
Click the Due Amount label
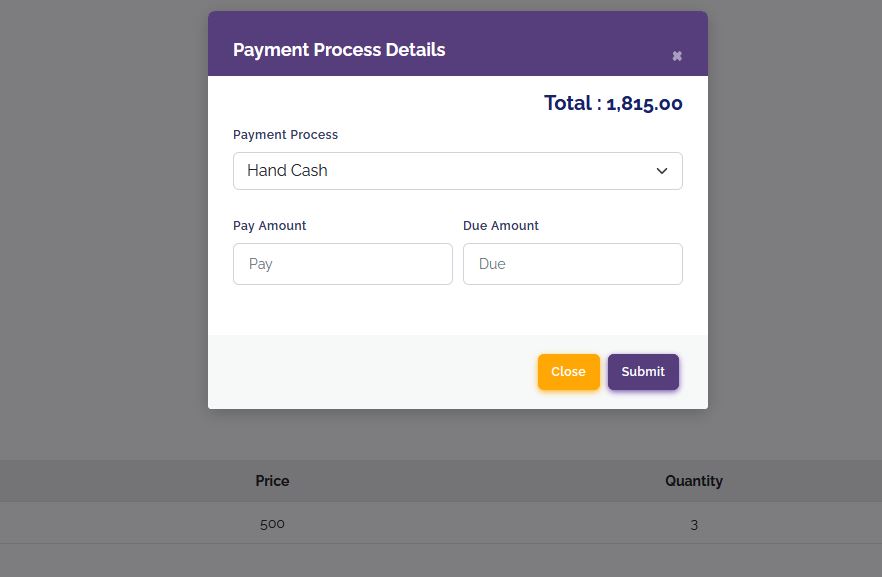(x=501, y=226)
